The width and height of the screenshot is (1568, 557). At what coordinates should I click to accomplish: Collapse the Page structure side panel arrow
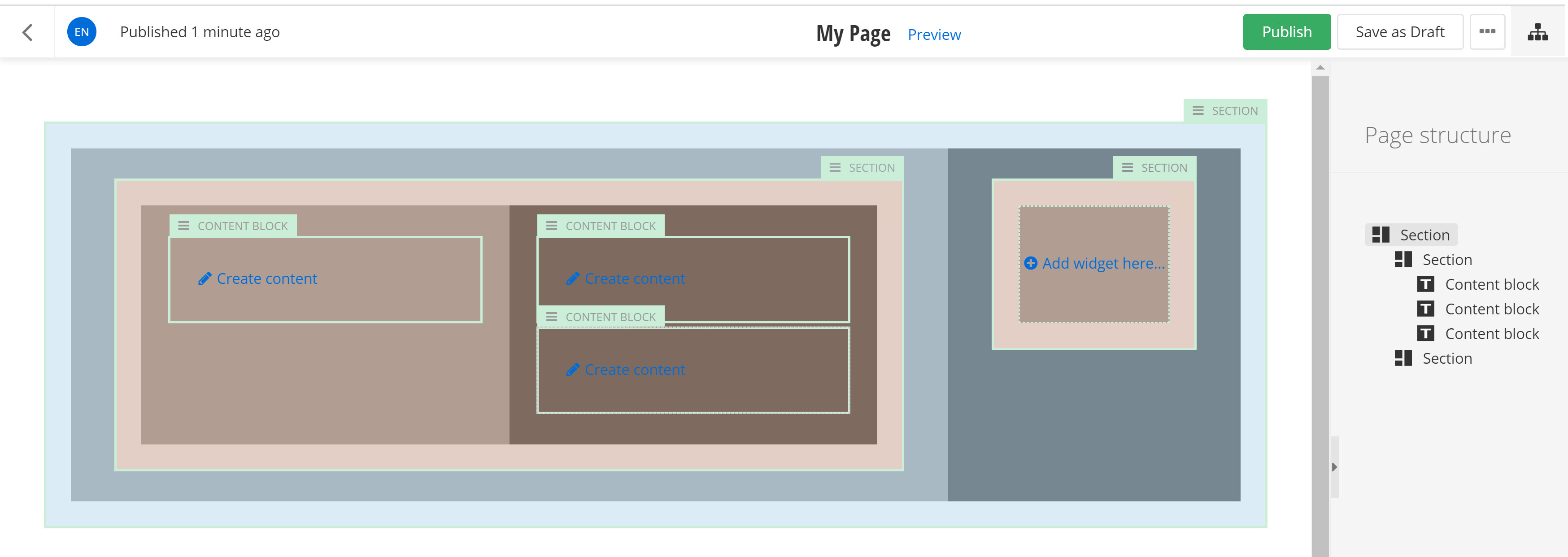(1334, 467)
